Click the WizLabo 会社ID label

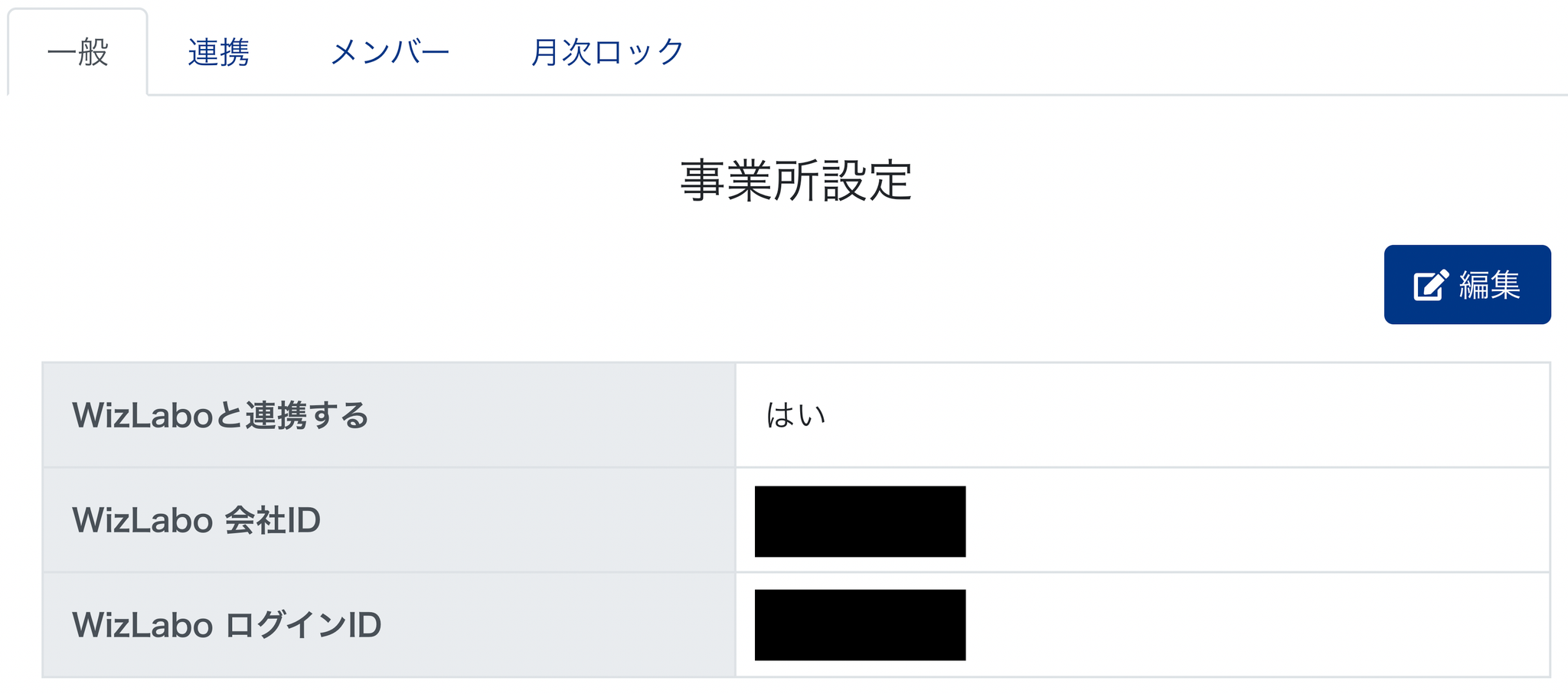[196, 520]
